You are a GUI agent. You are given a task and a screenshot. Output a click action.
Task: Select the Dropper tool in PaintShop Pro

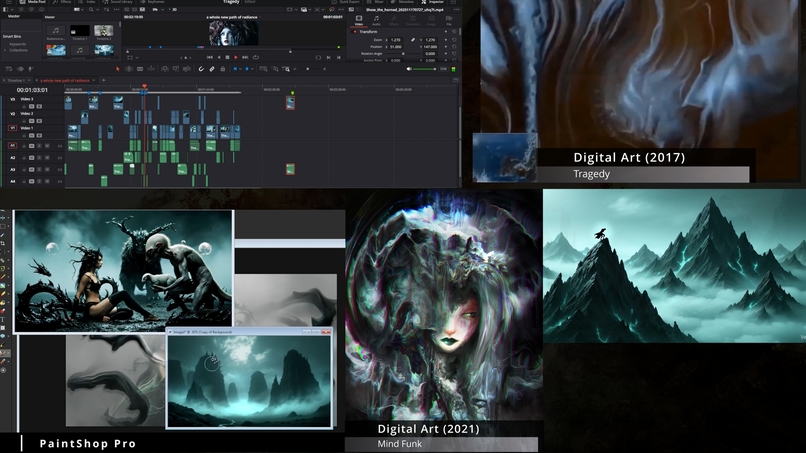pos(3,234)
